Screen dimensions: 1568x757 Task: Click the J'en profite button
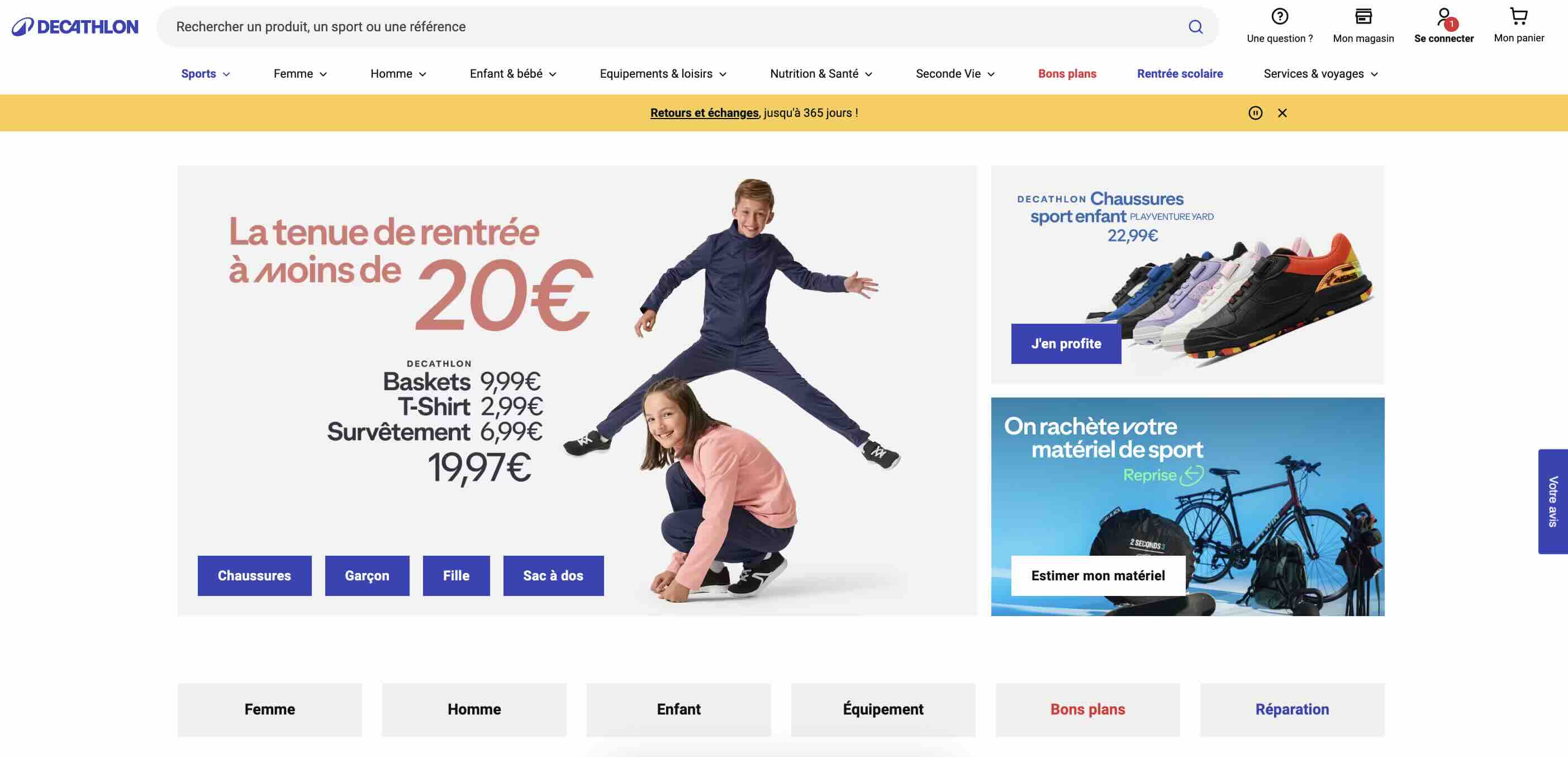tap(1066, 343)
